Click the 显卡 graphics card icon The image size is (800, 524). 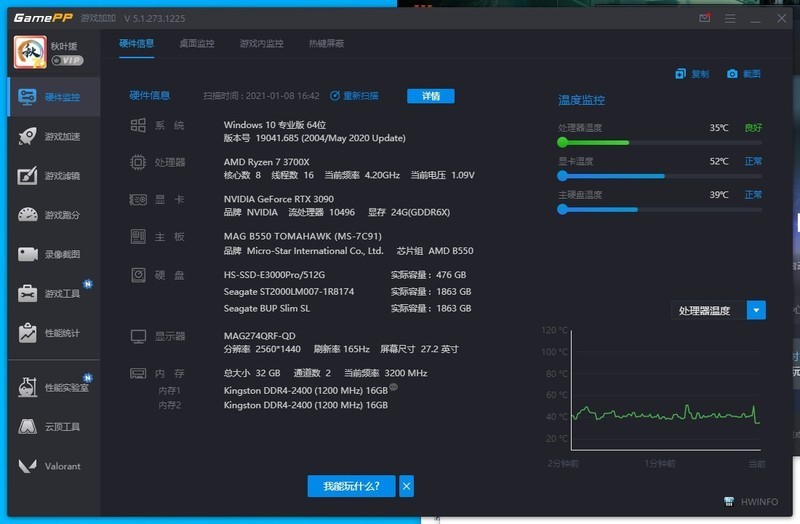pos(138,199)
